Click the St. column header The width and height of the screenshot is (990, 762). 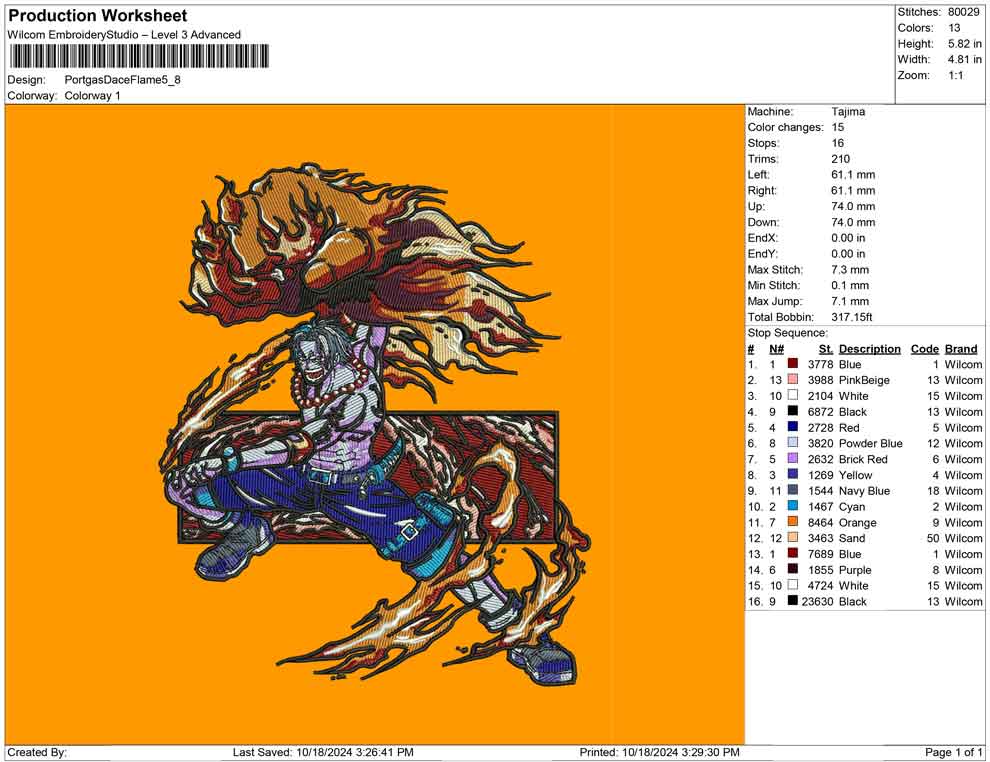coord(826,349)
